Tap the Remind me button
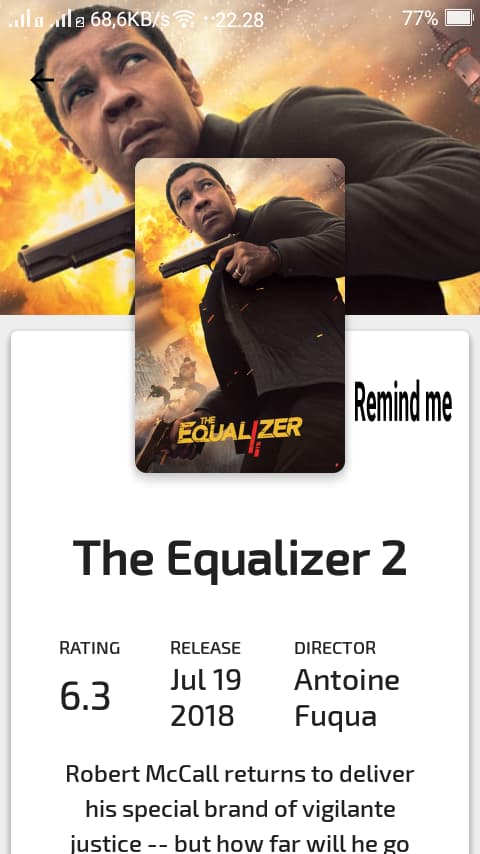The image size is (480, 854). point(403,402)
